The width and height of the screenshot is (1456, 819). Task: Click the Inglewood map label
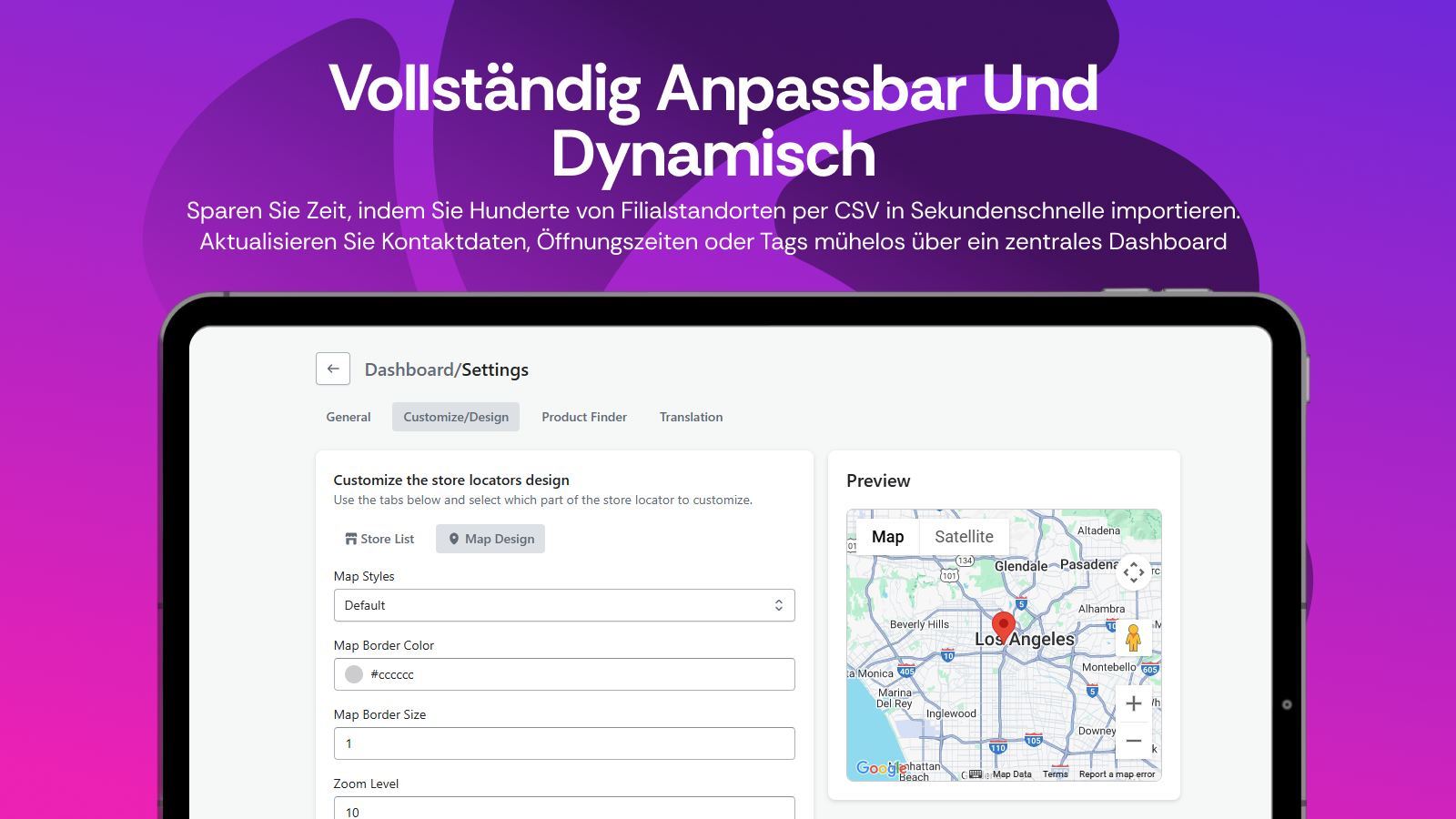(951, 713)
